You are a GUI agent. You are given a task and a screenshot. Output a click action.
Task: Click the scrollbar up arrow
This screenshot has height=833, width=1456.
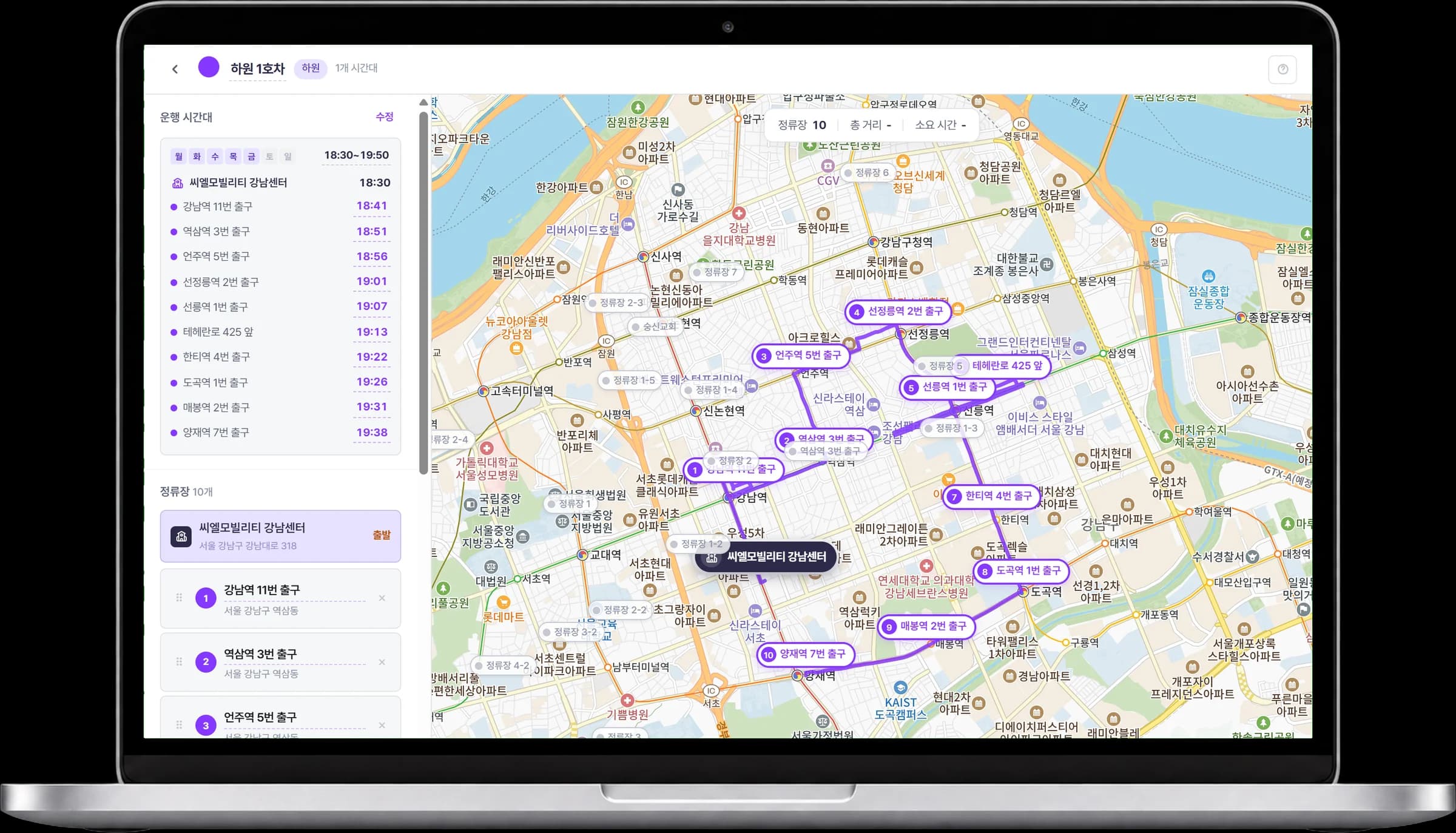[x=423, y=102]
